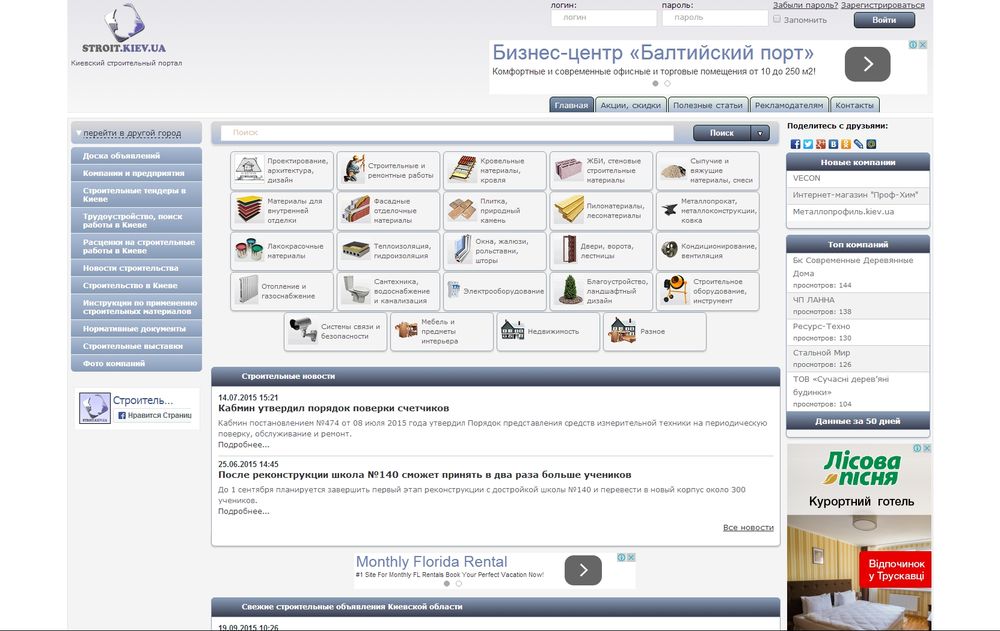Open Мебель и предметы интерьера category
This screenshot has height=631, width=1000.
pyautogui.click(x=442, y=331)
